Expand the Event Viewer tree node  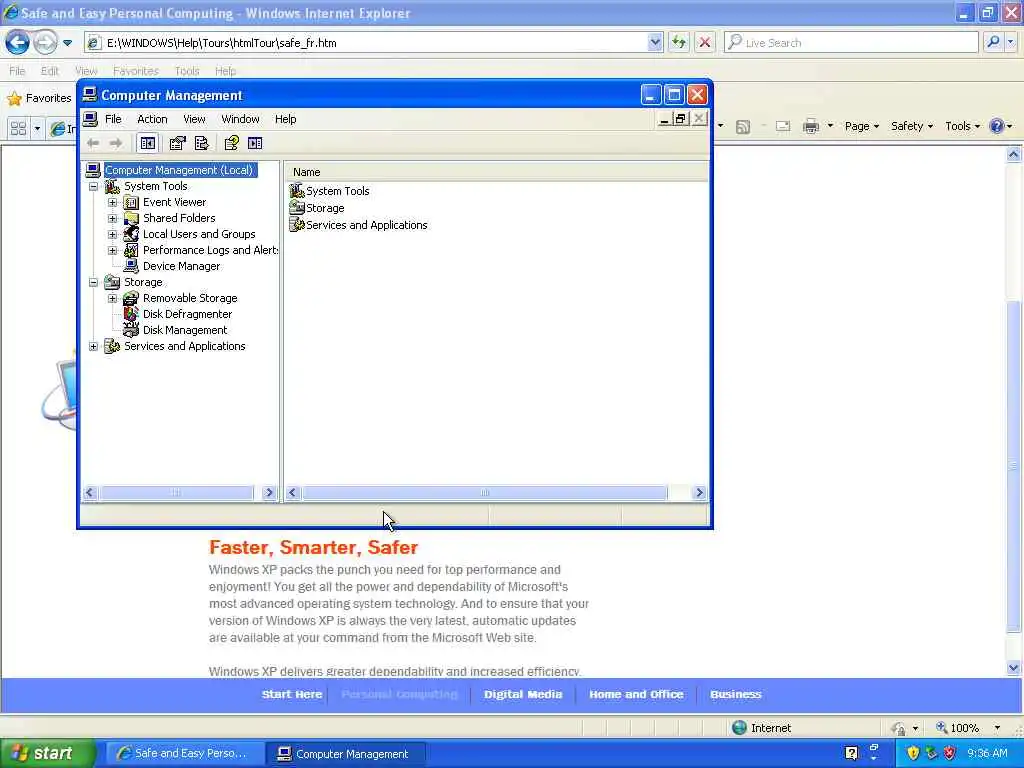pyautogui.click(x=112, y=202)
